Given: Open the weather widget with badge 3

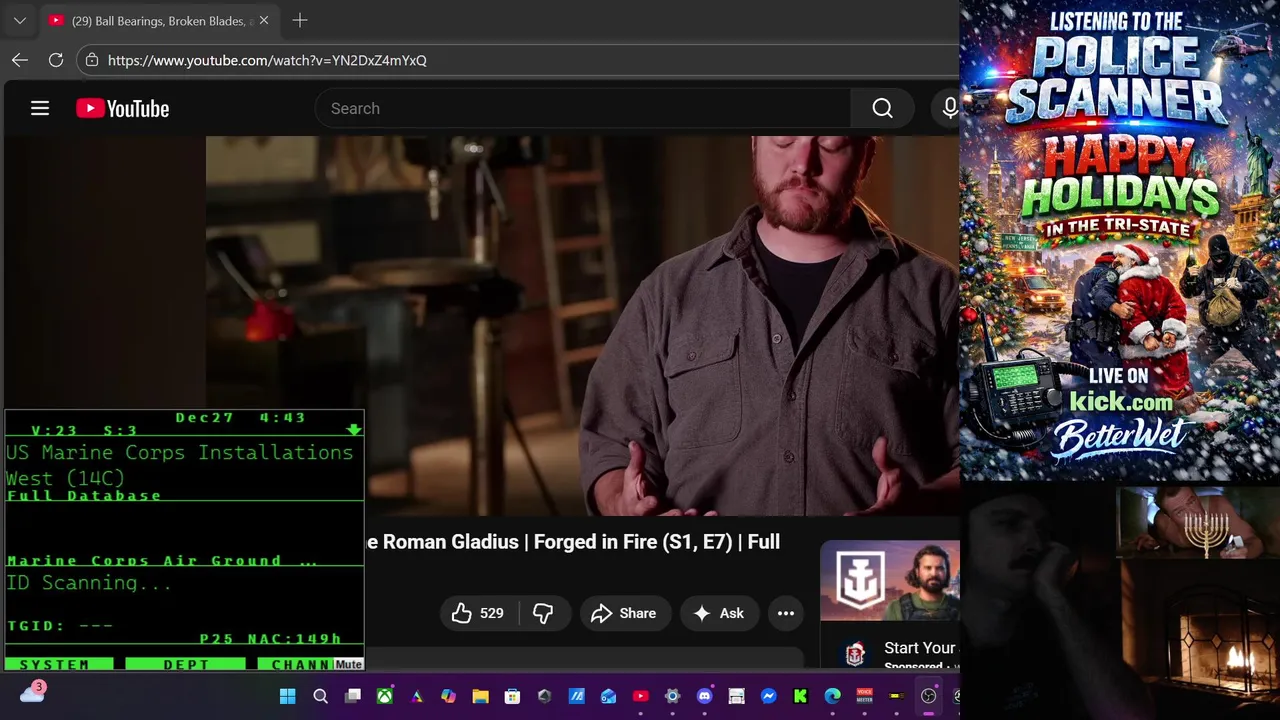Looking at the screenshot, I should click(32, 693).
